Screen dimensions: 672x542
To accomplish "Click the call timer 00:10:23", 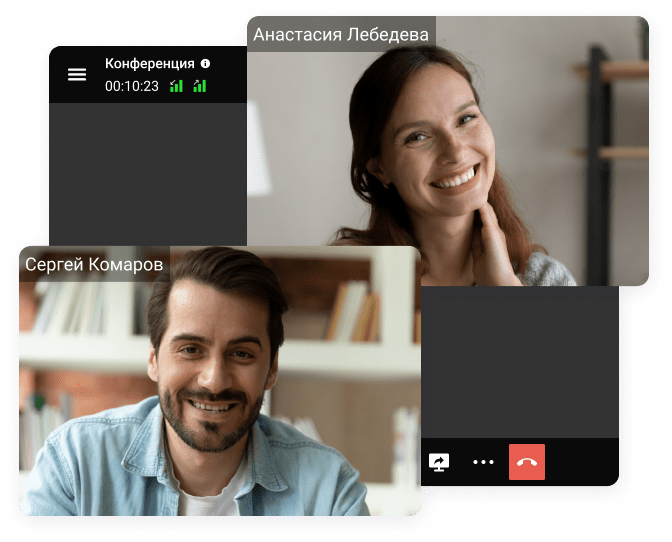I will tap(132, 86).
